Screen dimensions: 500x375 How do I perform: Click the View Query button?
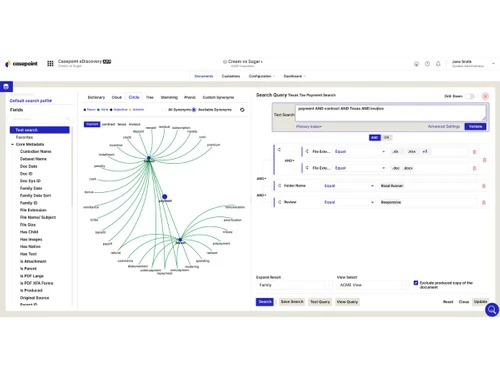click(347, 302)
